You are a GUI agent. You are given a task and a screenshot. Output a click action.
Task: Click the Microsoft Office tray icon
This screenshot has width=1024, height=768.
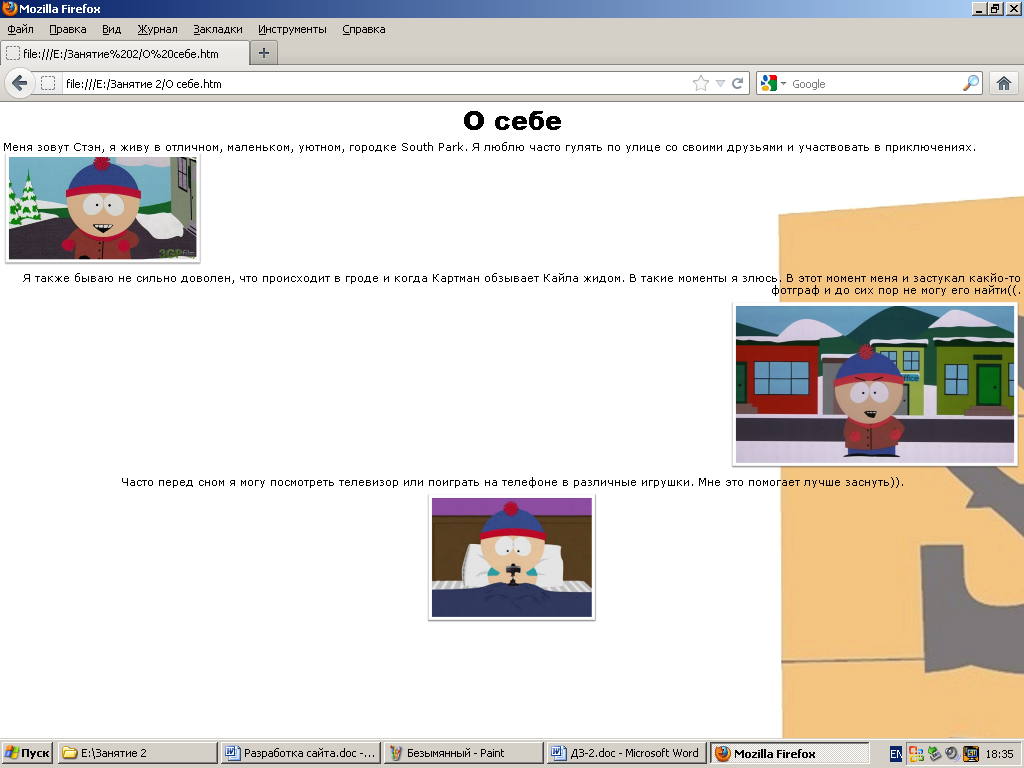[916, 754]
